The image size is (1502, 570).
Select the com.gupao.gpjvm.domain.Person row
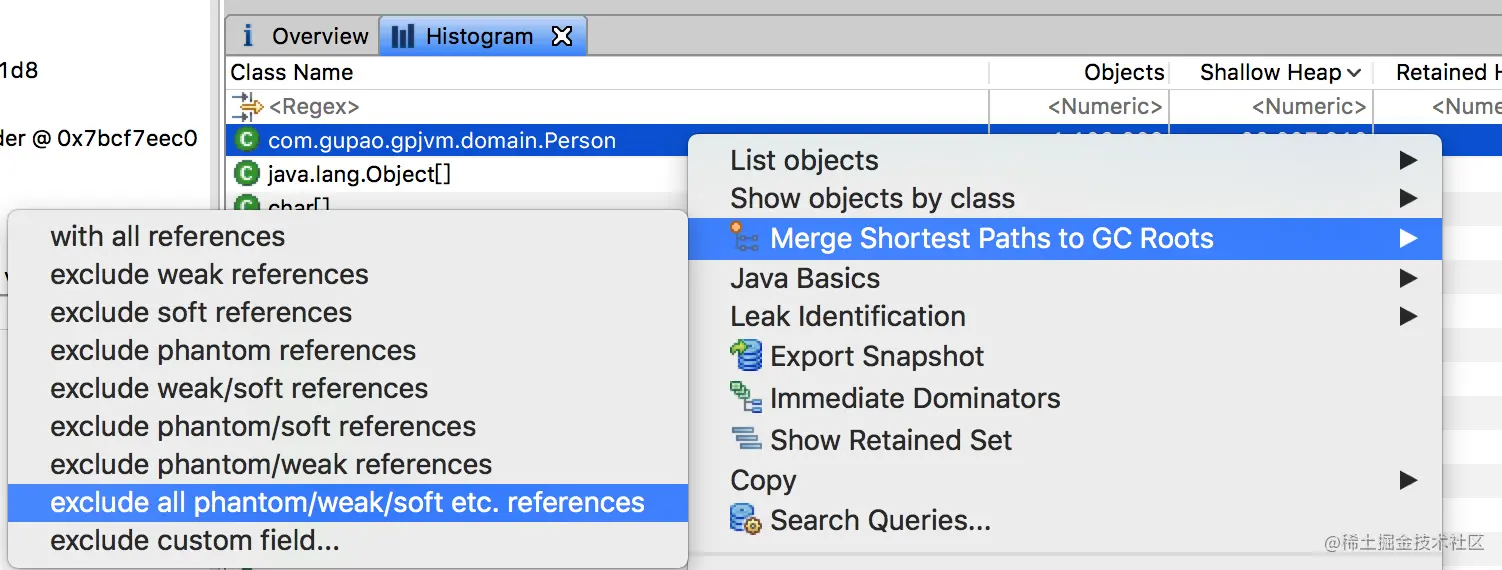click(441, 140)
